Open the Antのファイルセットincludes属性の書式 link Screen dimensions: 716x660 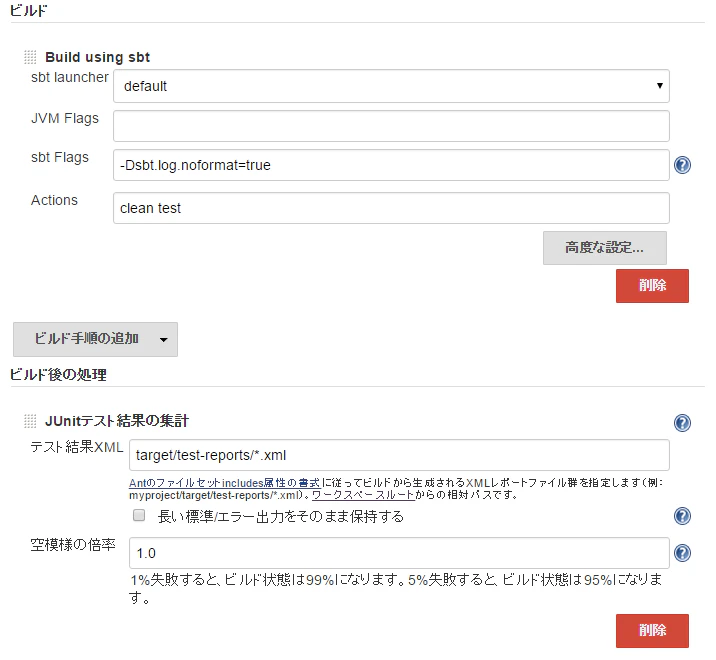tap(225, 483)
